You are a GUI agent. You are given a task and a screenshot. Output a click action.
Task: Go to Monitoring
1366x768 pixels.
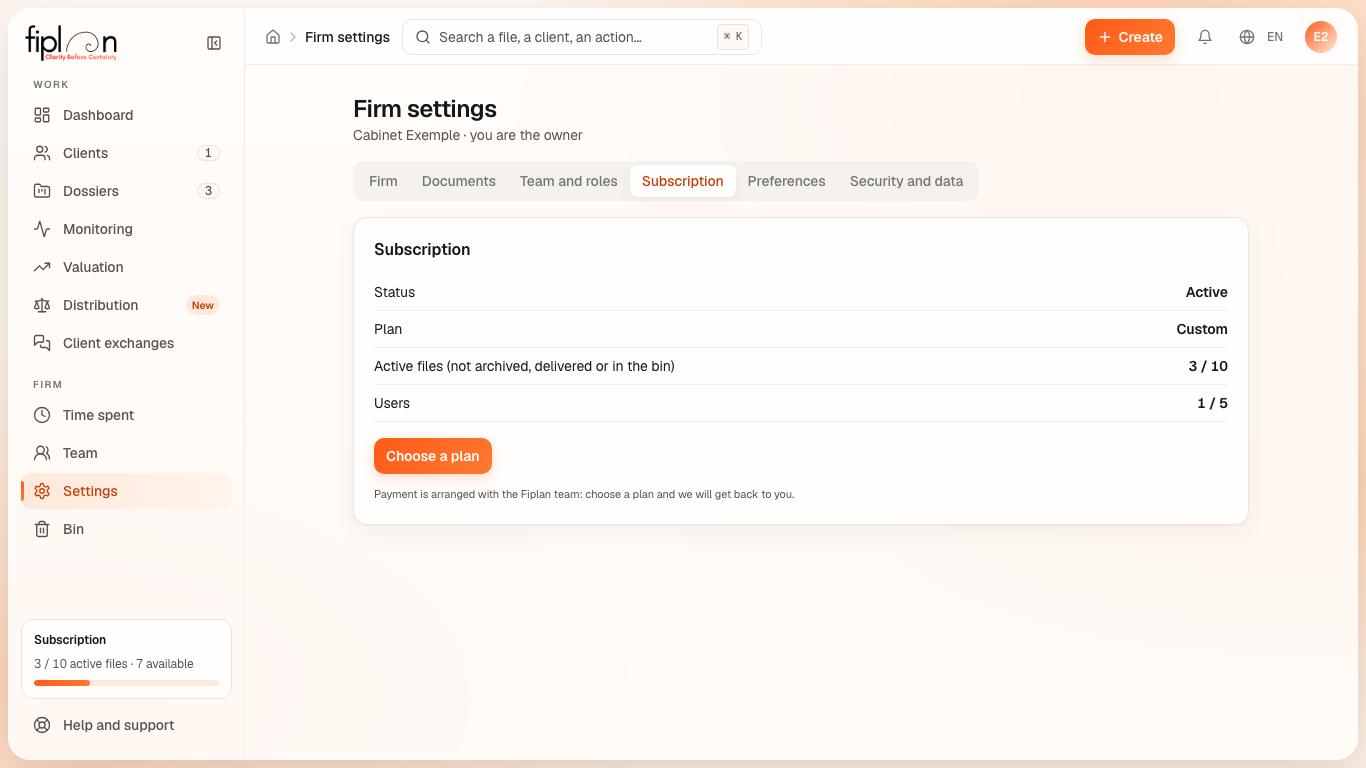click(x=126, y=229)
